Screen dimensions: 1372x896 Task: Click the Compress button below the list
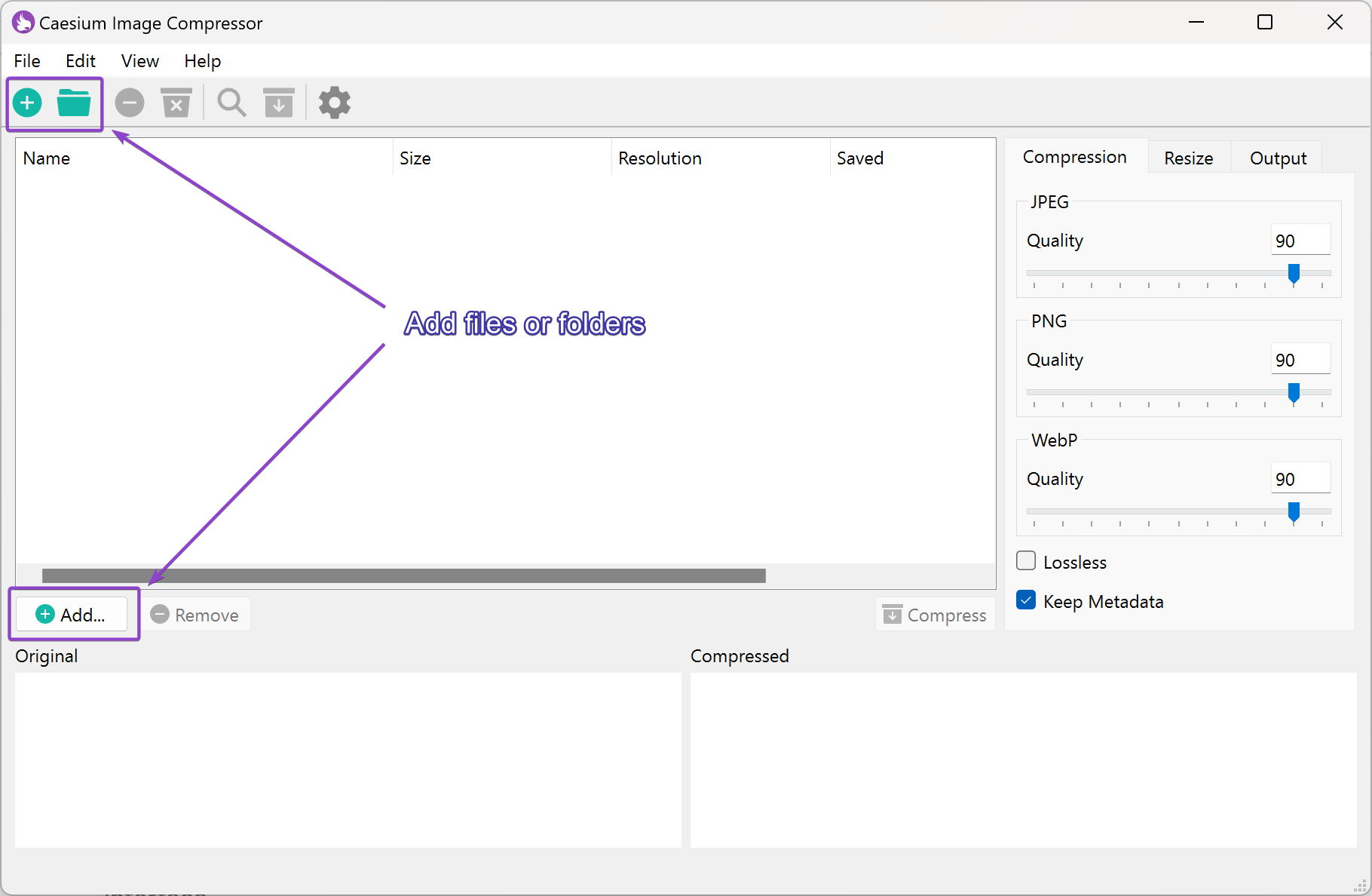click(935, 615)
